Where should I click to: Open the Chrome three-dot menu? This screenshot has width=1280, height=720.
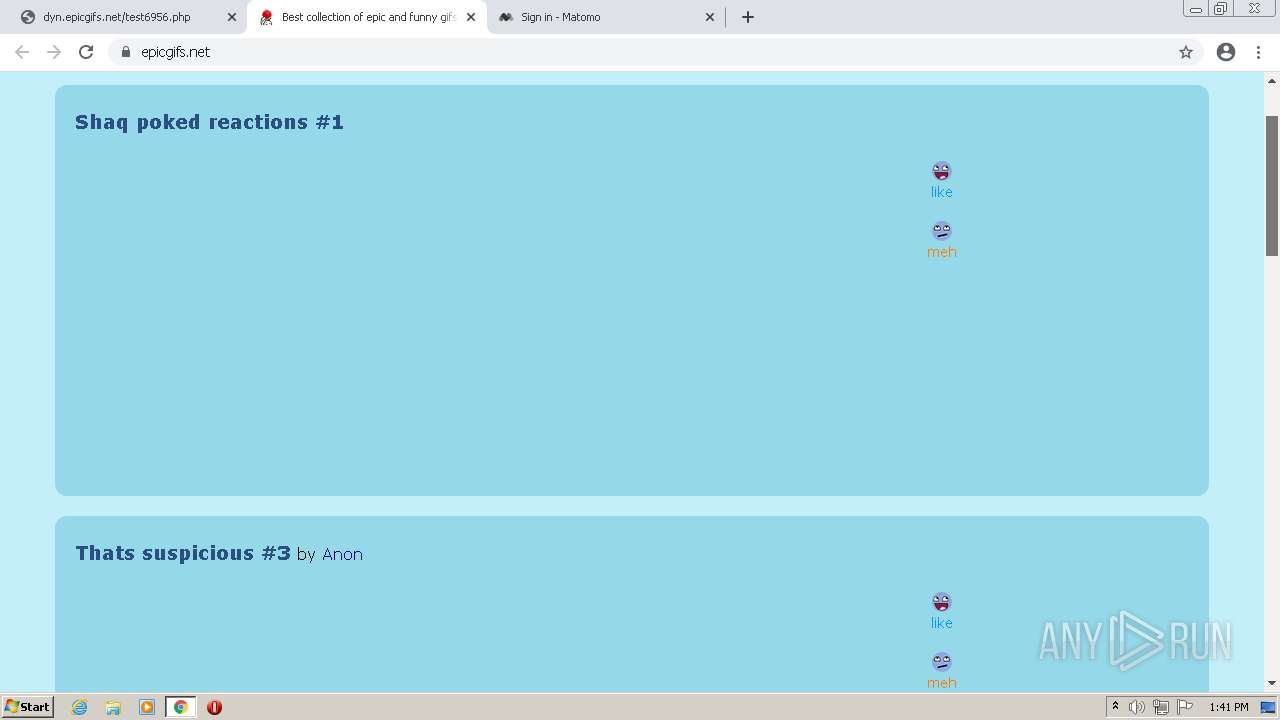pos(1259,52)
